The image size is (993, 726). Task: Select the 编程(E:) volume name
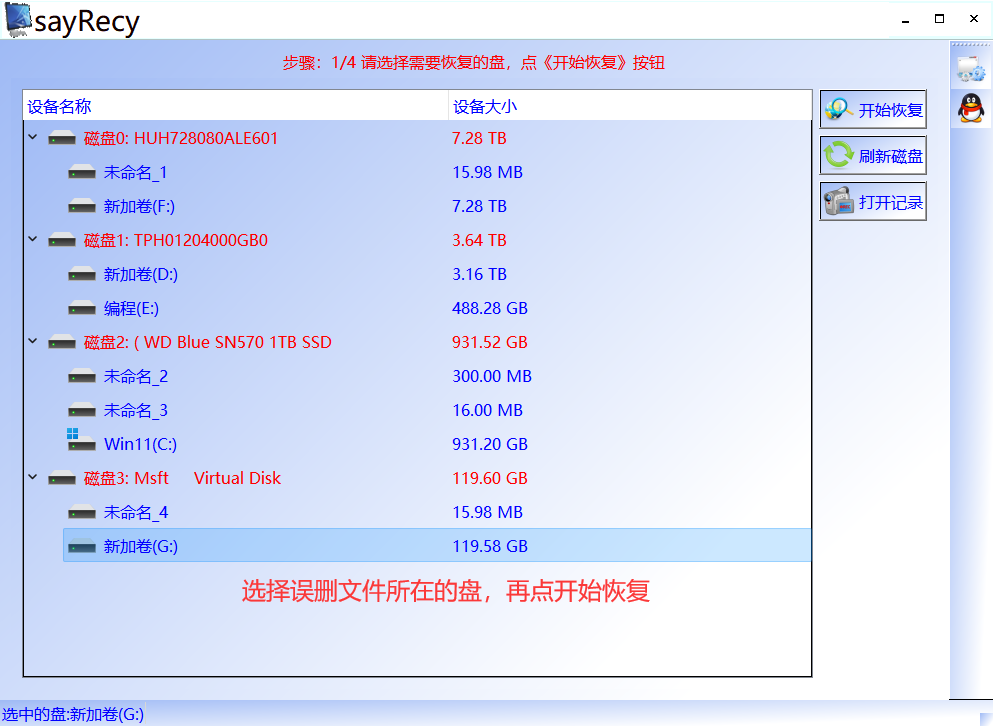tap(131, 309)
